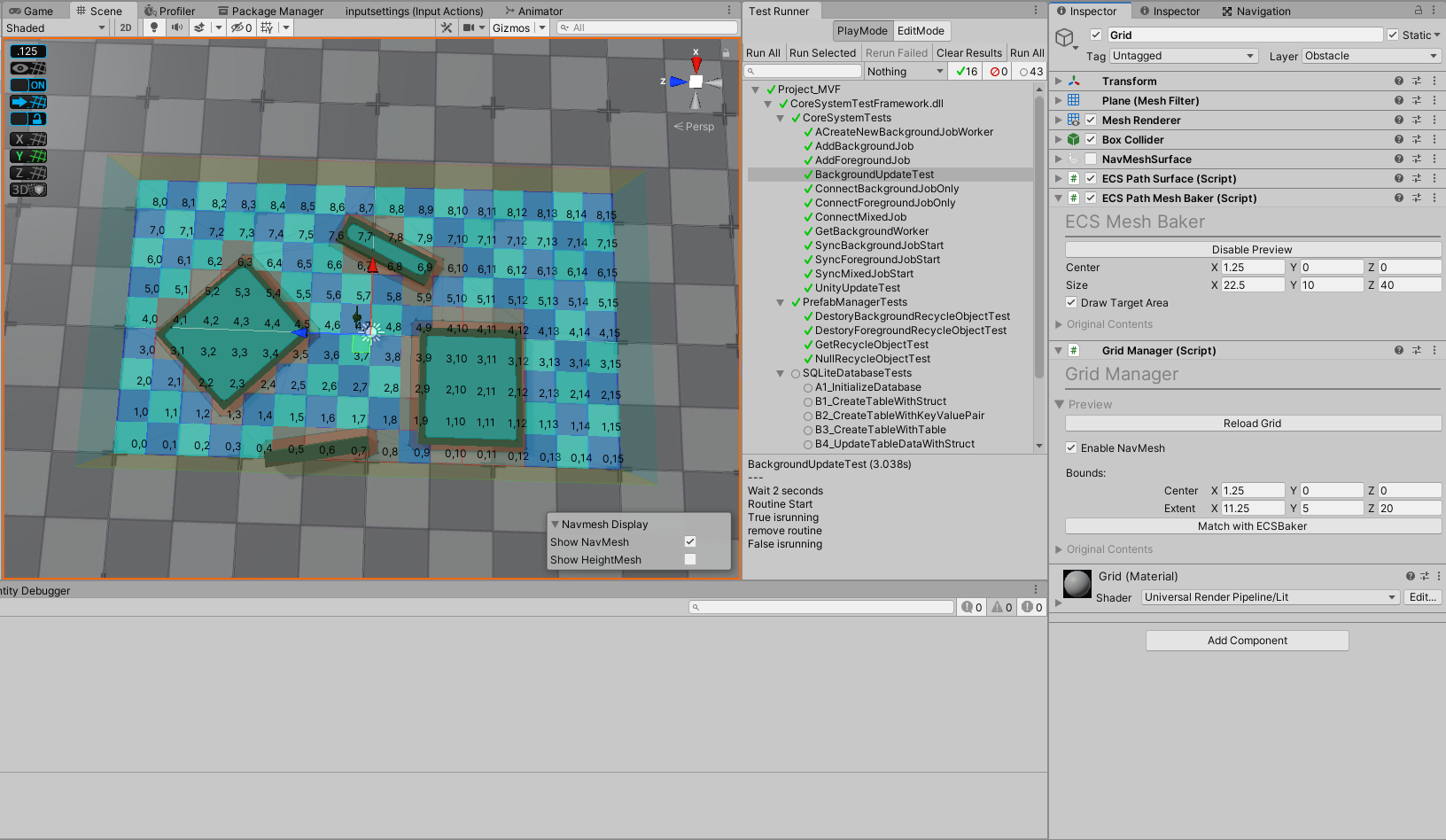Click Reload Grid button
The height and width of the screenshot is (840, 1446).
click(1252, 423)
